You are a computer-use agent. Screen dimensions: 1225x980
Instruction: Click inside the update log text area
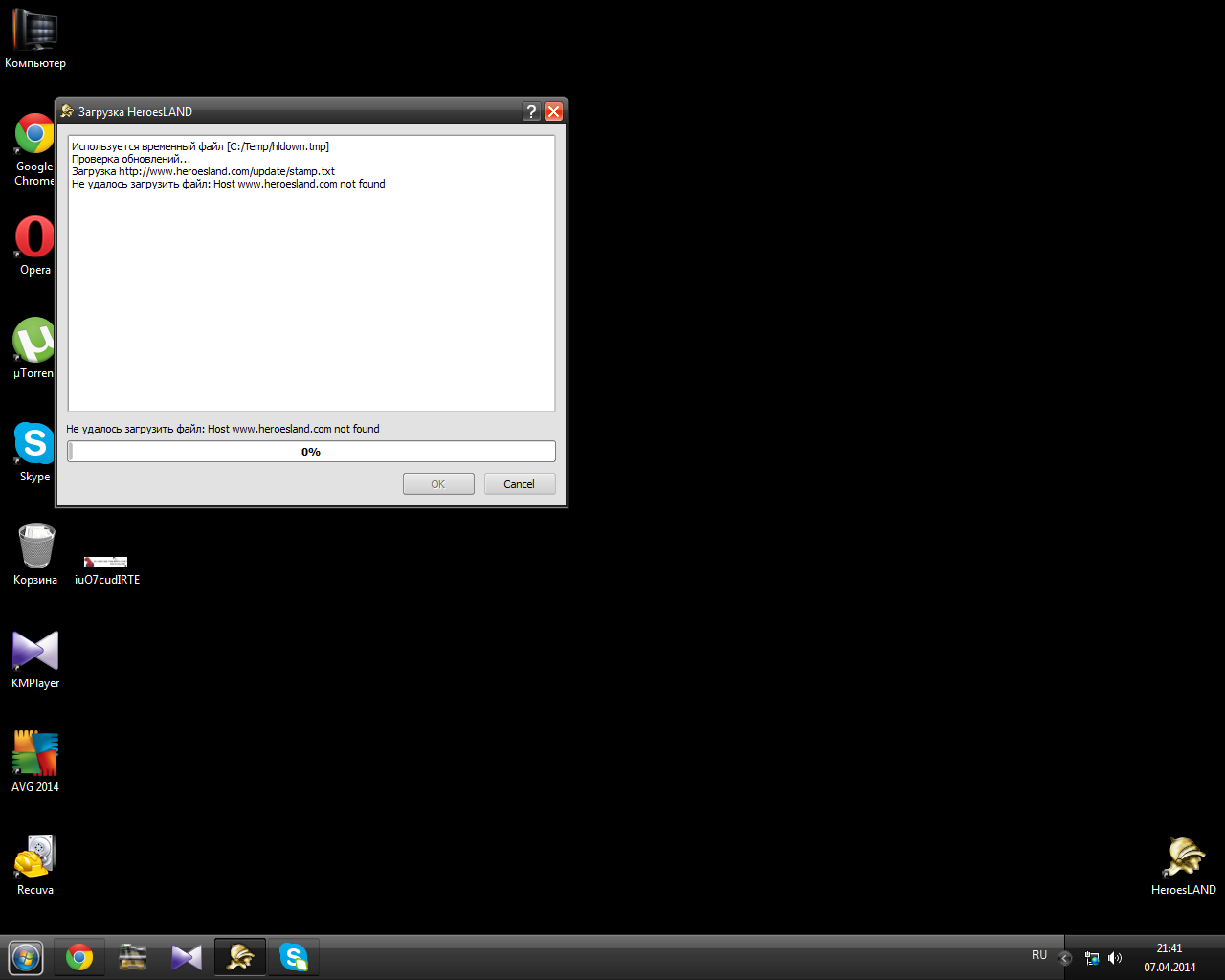[311, 287]
